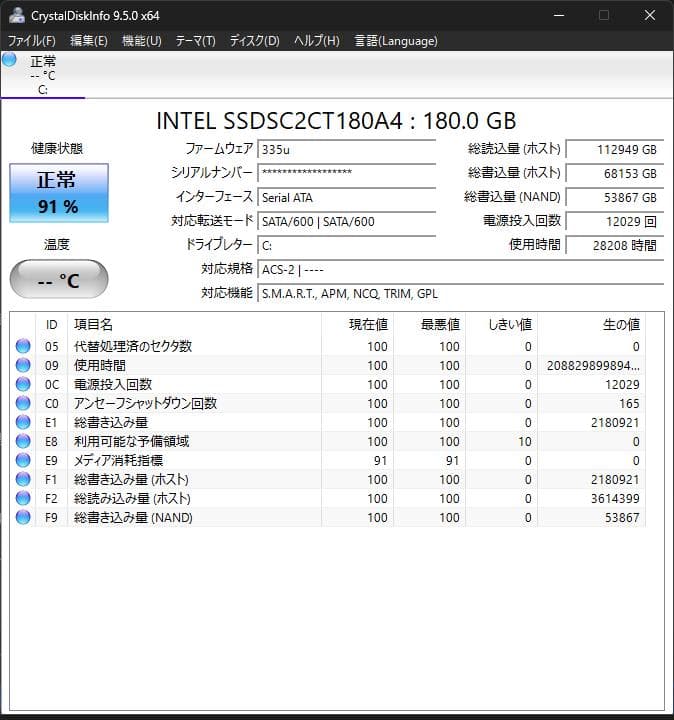
Task: Click the しきい値 column header
Action: [502, 325]
